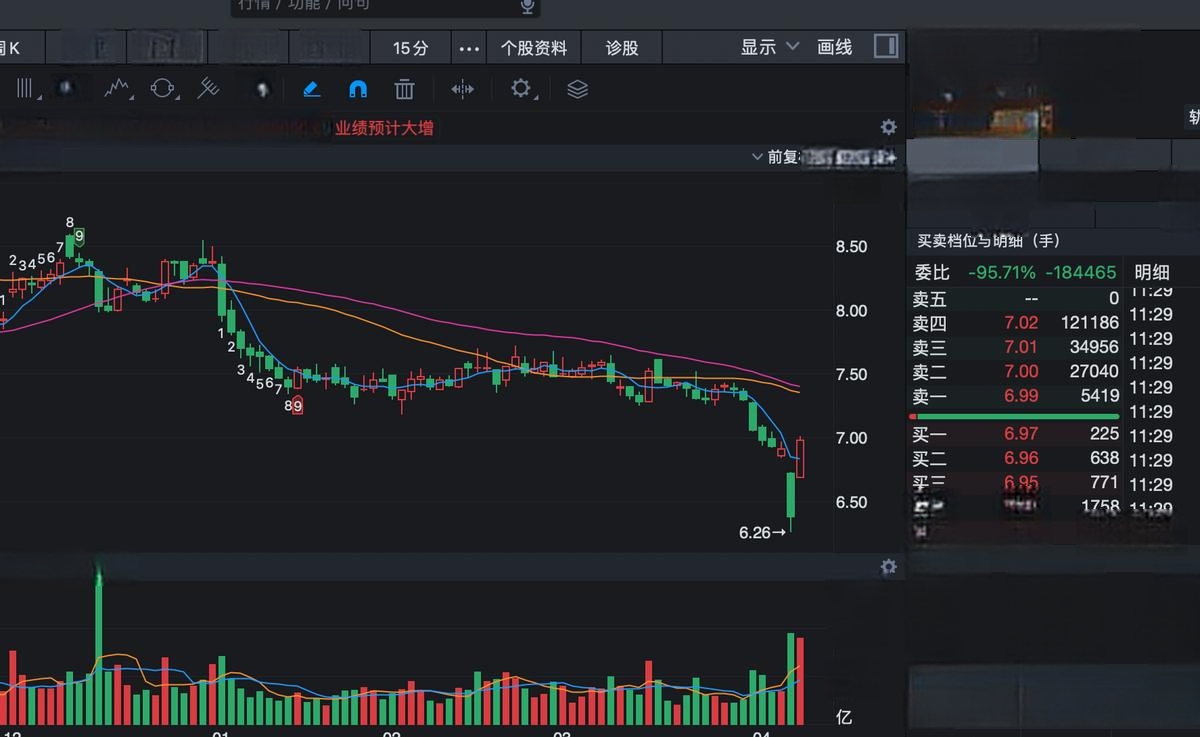Screen dimensions: 1200x737
Task: Click the trash can delete drawings icon
Action: [404, 89]
